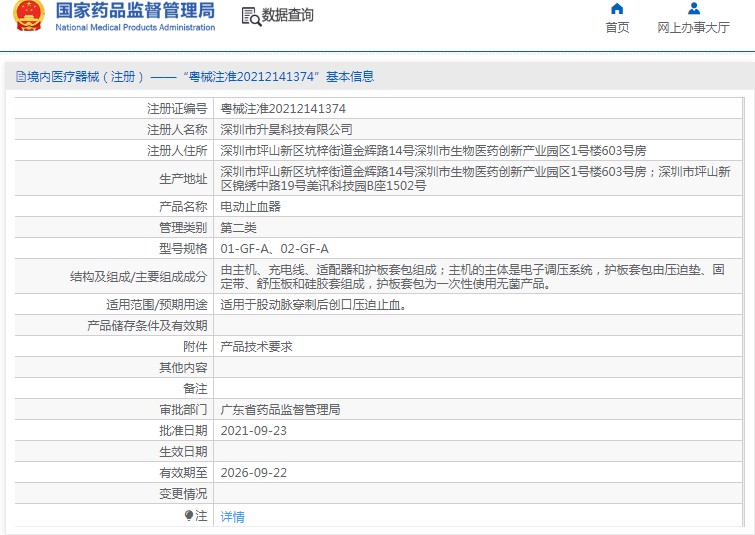Click the 附件 label

pos(195,347)
